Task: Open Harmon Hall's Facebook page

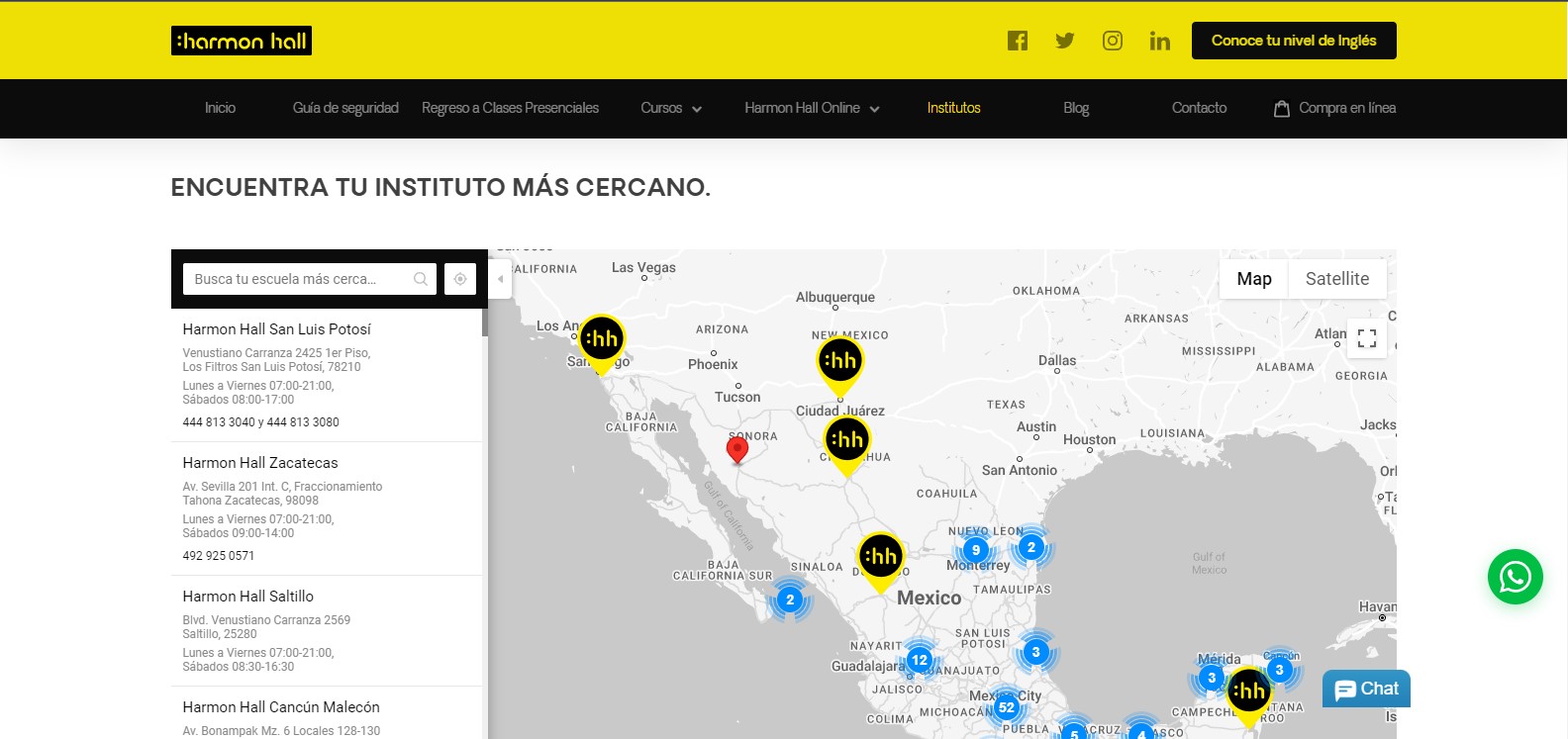Action: (x=1018, y=41)
